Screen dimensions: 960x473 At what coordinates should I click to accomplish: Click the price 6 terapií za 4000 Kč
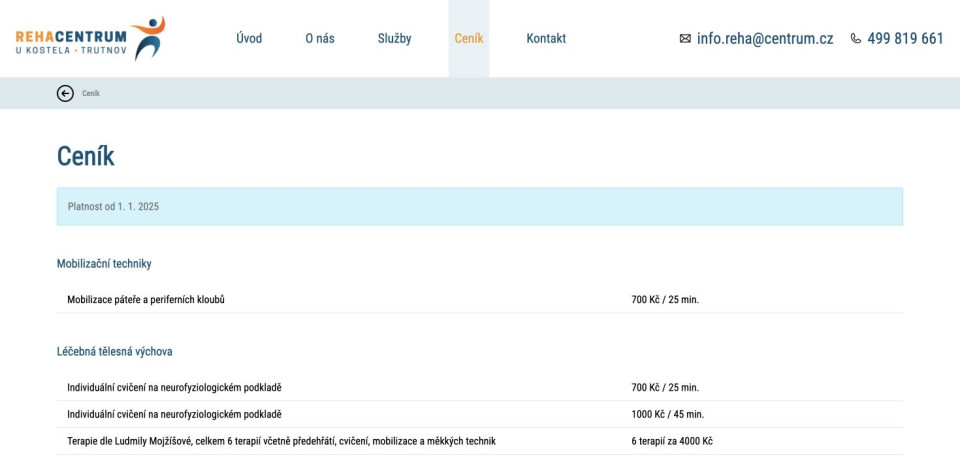672,441
